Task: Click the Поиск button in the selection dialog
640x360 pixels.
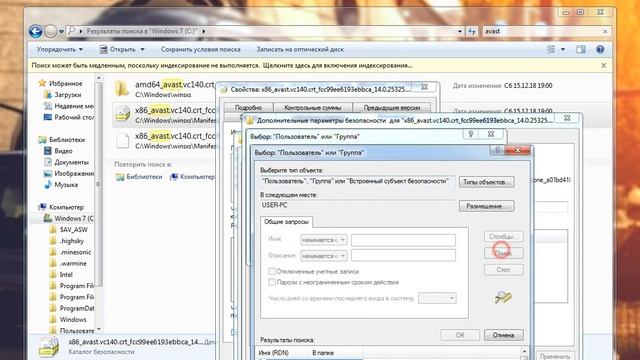Action: (503, 253)
